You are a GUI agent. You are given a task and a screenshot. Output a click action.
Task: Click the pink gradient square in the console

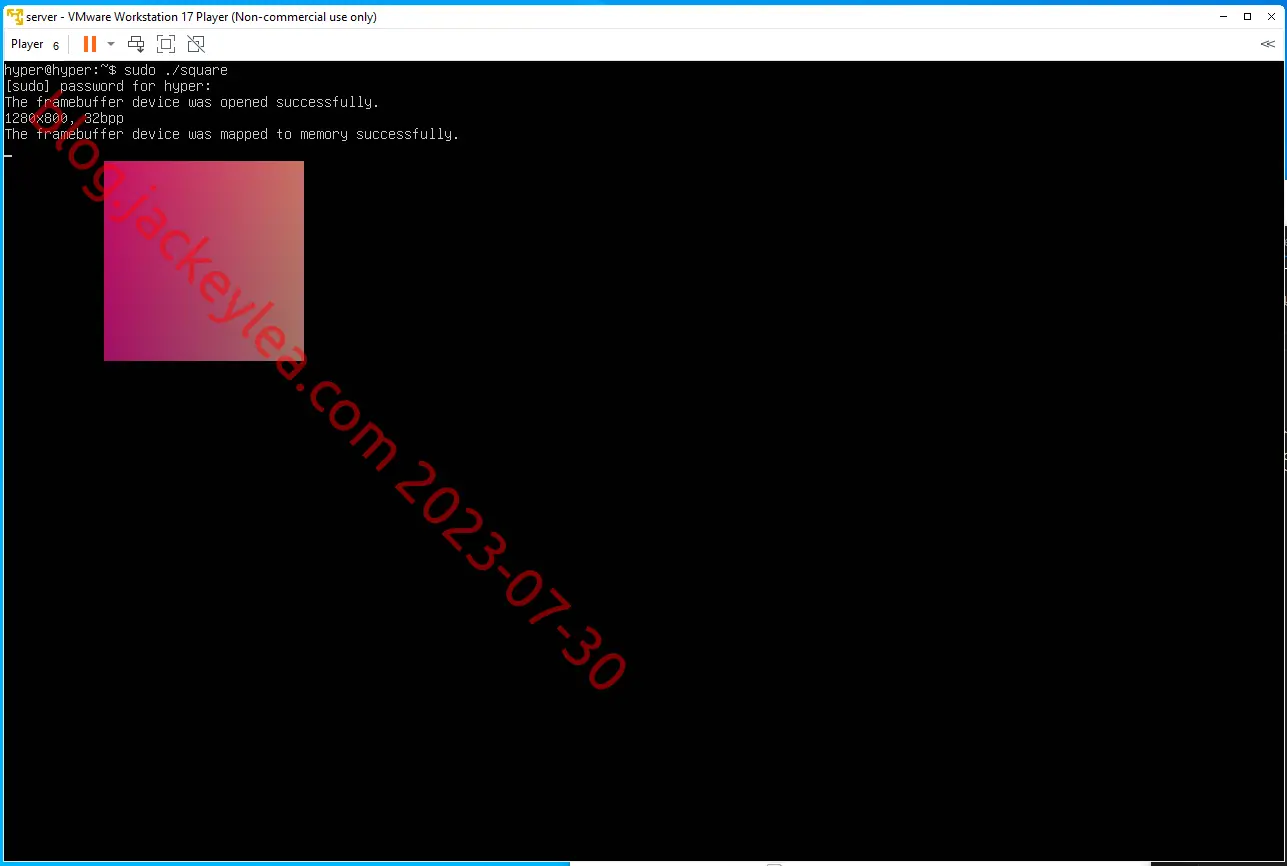[x=204, y=261]
